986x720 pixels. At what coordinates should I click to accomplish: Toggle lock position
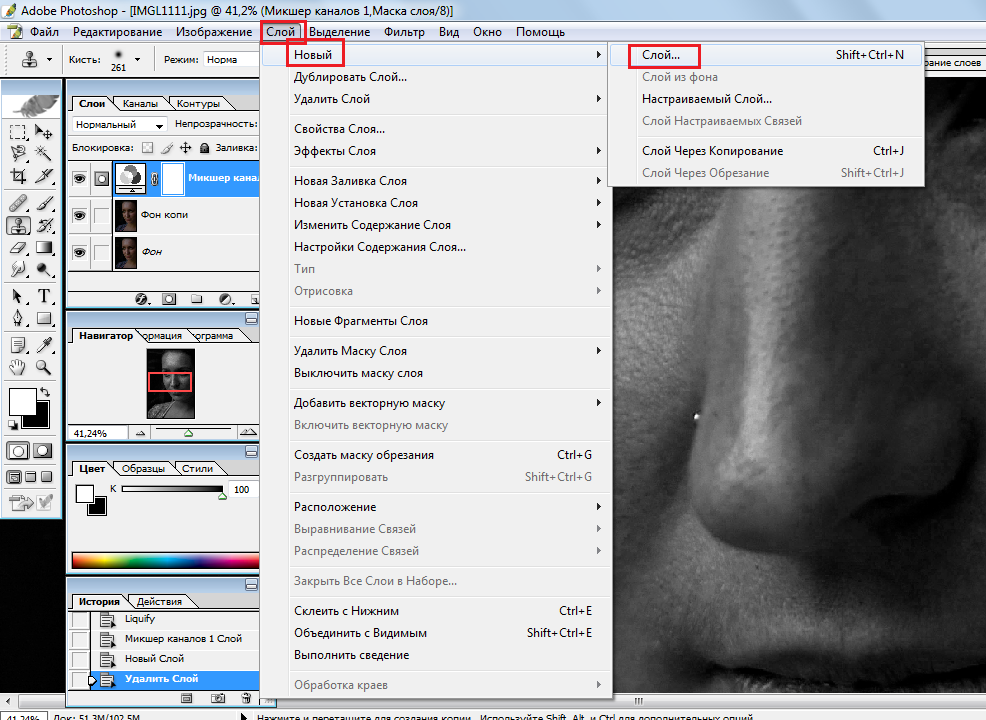(186, 148)
